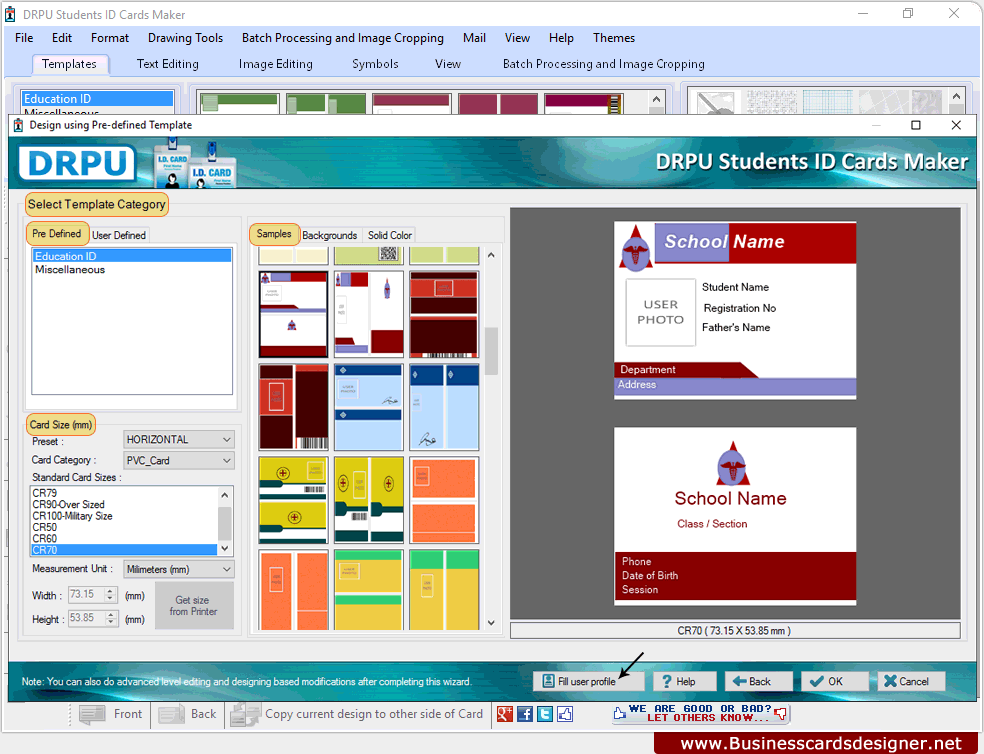Confirm the template with OK
984x754 pixels.
tap(834, 681)
